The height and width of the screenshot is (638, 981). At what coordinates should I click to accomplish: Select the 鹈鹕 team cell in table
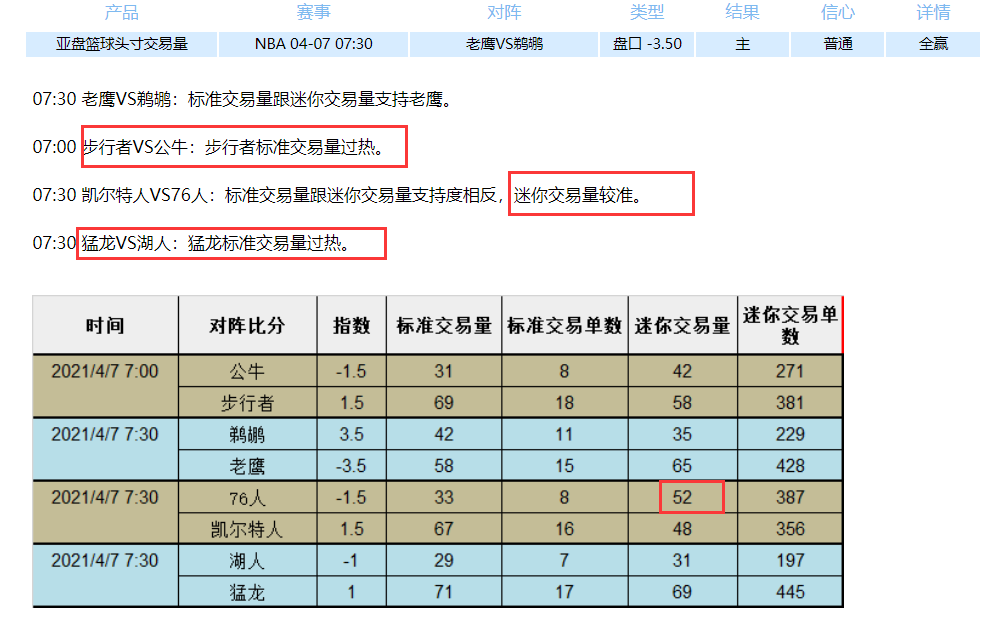pos(247,434)
